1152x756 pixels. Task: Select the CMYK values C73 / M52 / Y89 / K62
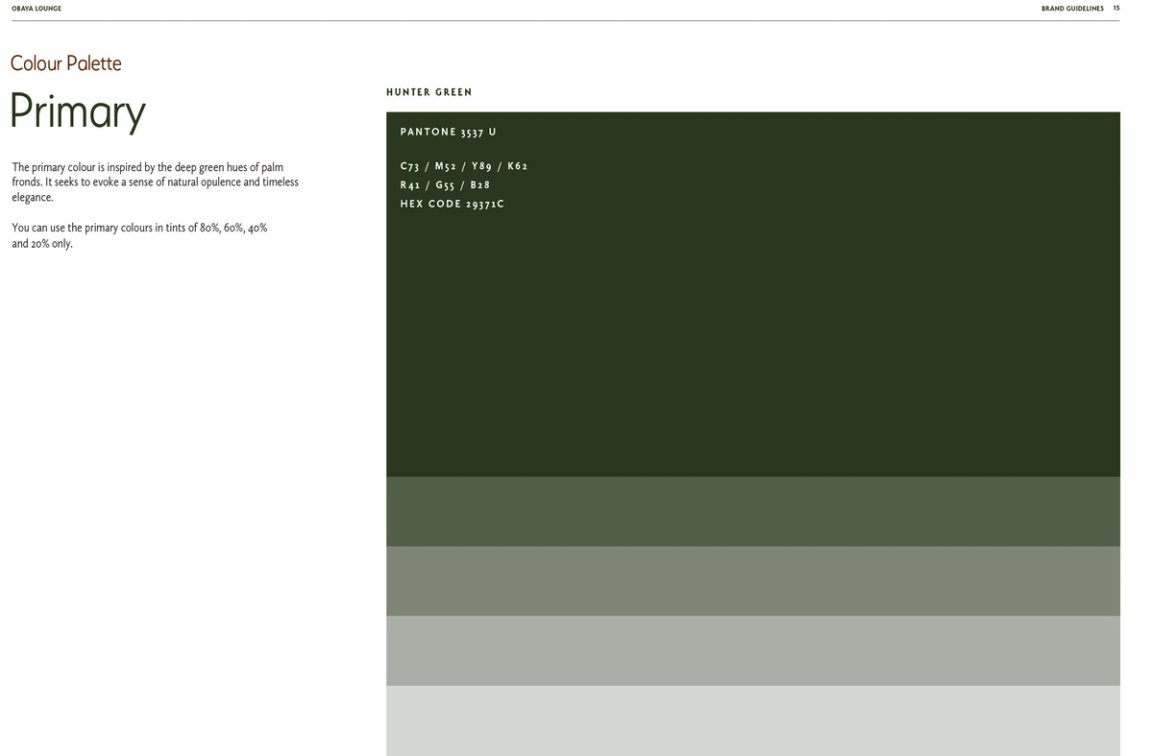(x=462, y=165)
